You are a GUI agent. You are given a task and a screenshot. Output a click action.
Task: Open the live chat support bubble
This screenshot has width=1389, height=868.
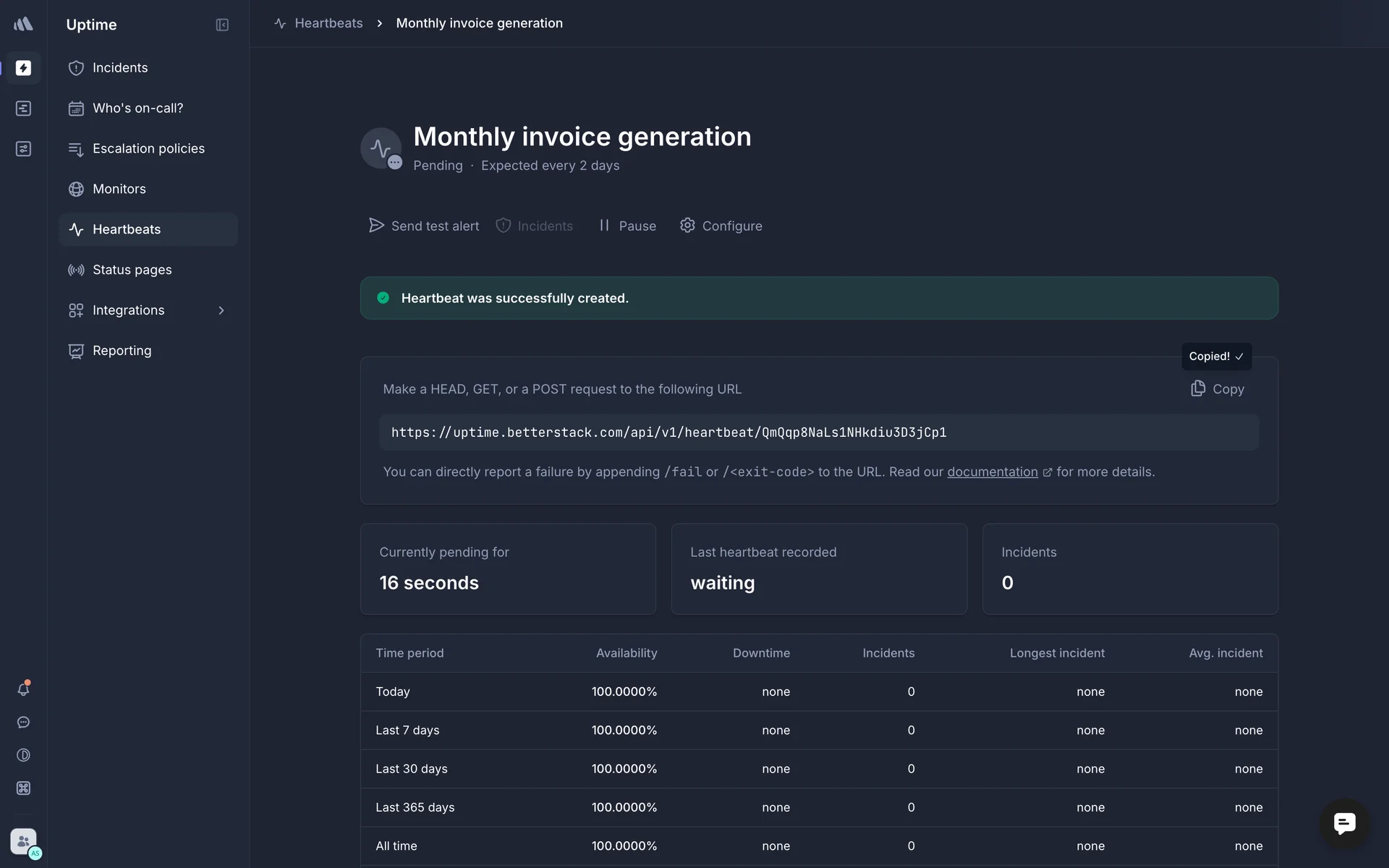tap(1344, 823)
